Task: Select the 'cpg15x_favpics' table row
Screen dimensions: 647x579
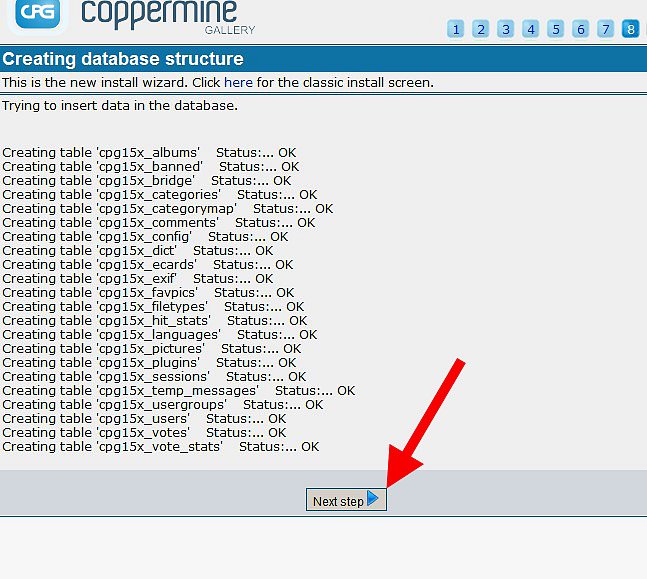Action: 148,293
